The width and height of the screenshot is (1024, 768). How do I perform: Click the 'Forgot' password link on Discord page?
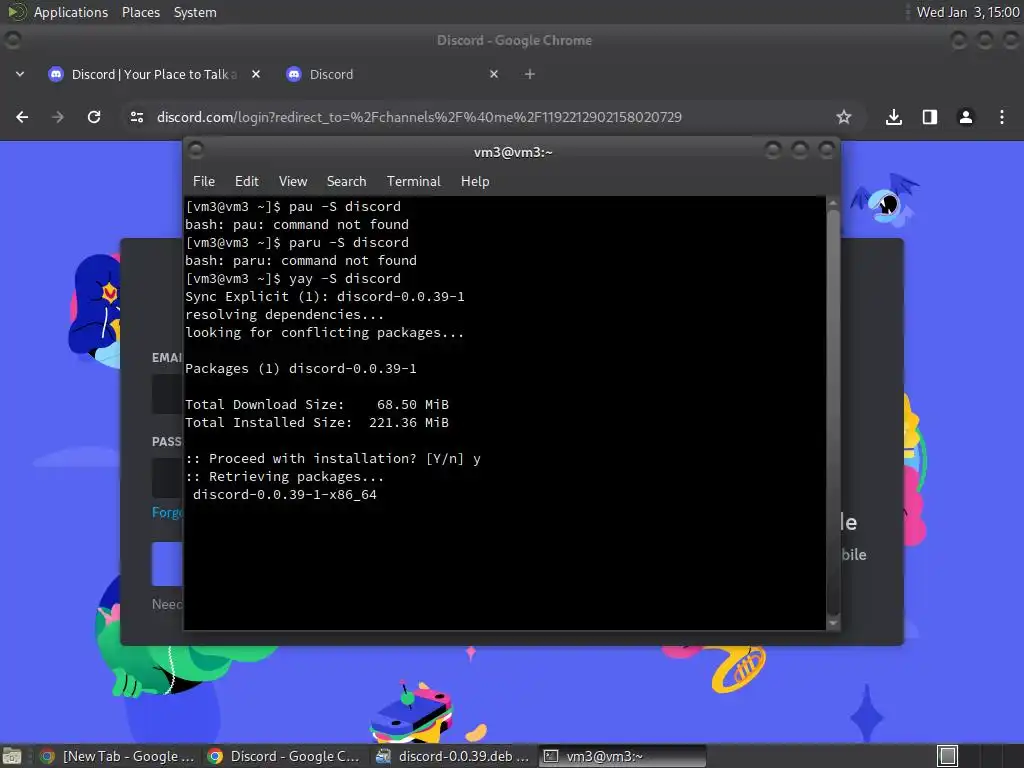tap(167, 513)
